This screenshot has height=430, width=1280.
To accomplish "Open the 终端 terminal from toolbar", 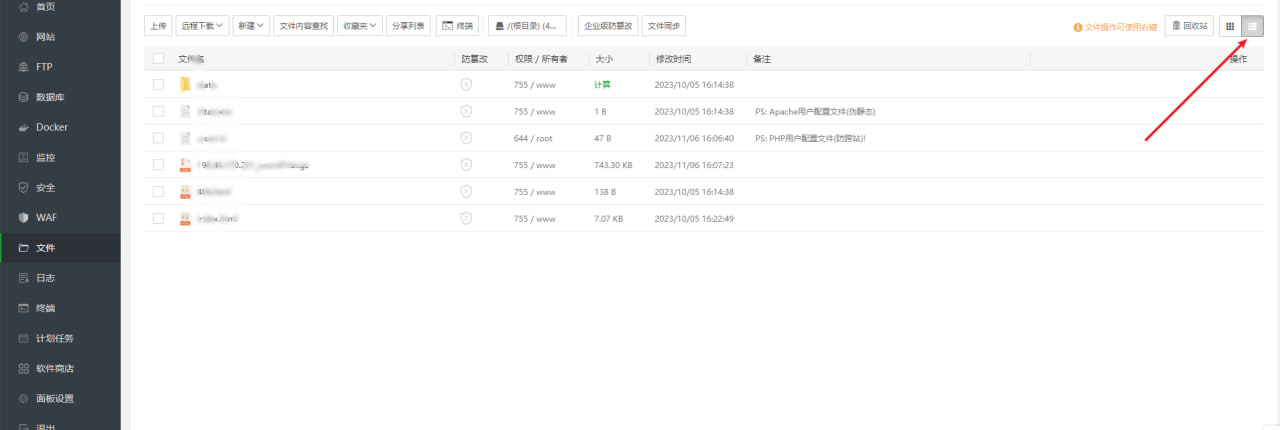I will (458, 26).
